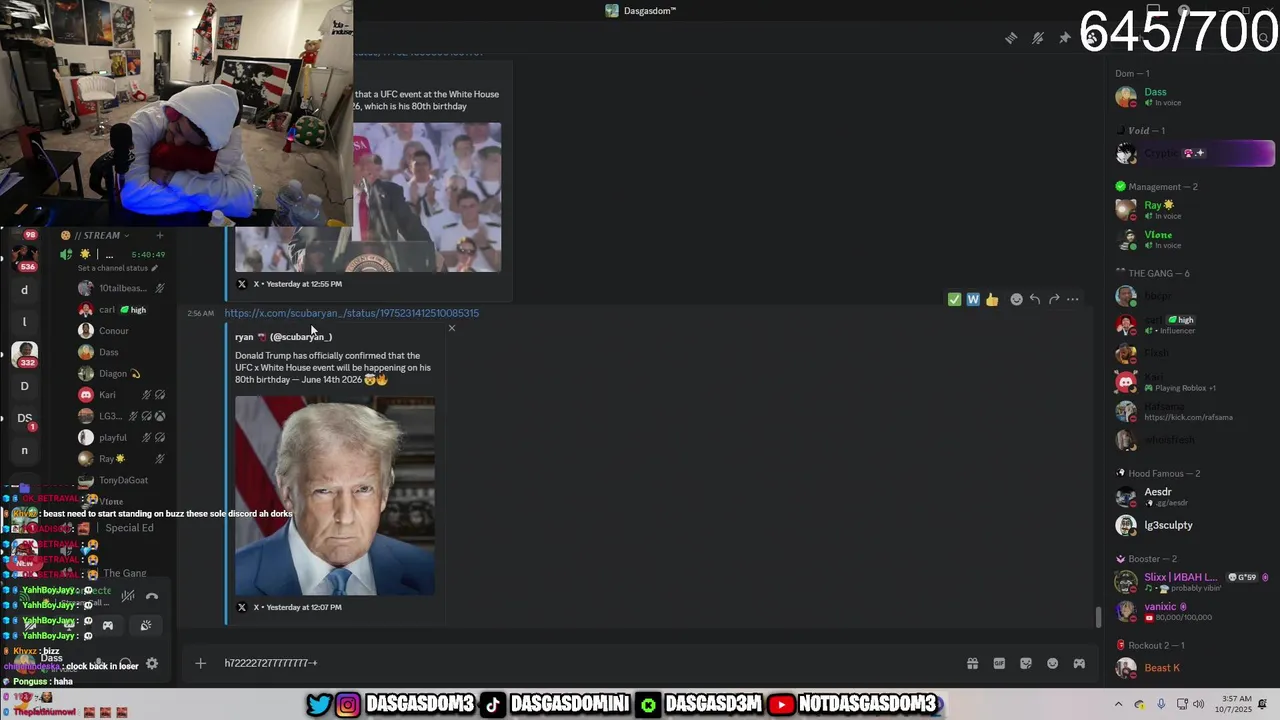Open the emoji picker in message bar
This screenshot has height=720, width=1280.
[1052, 663]
